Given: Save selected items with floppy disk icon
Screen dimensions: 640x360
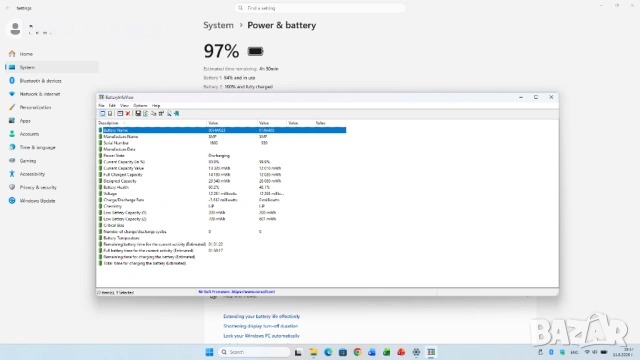Looking at the screenshot, I should point(138,113).
